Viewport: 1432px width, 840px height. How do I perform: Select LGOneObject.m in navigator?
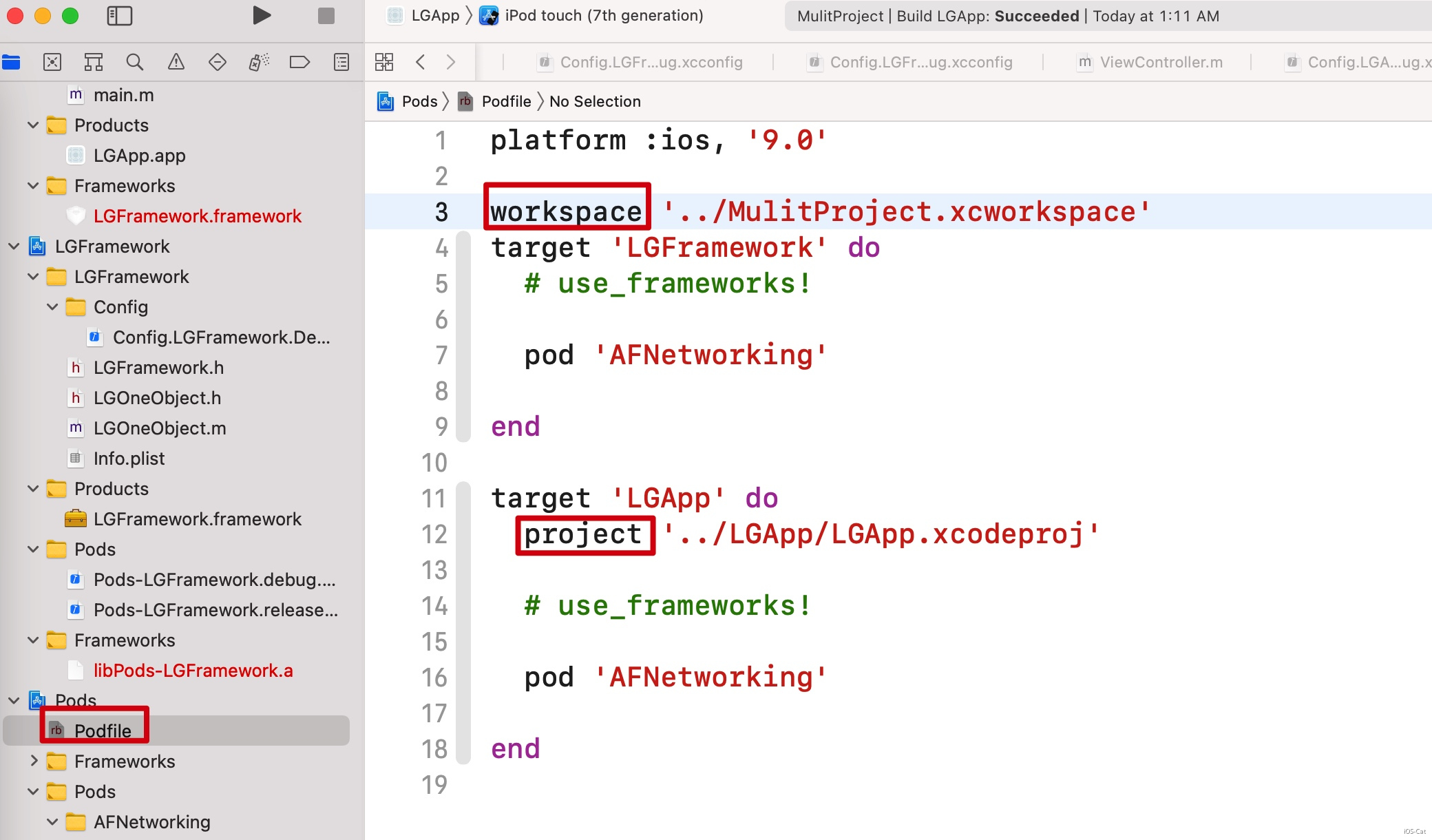159,428
